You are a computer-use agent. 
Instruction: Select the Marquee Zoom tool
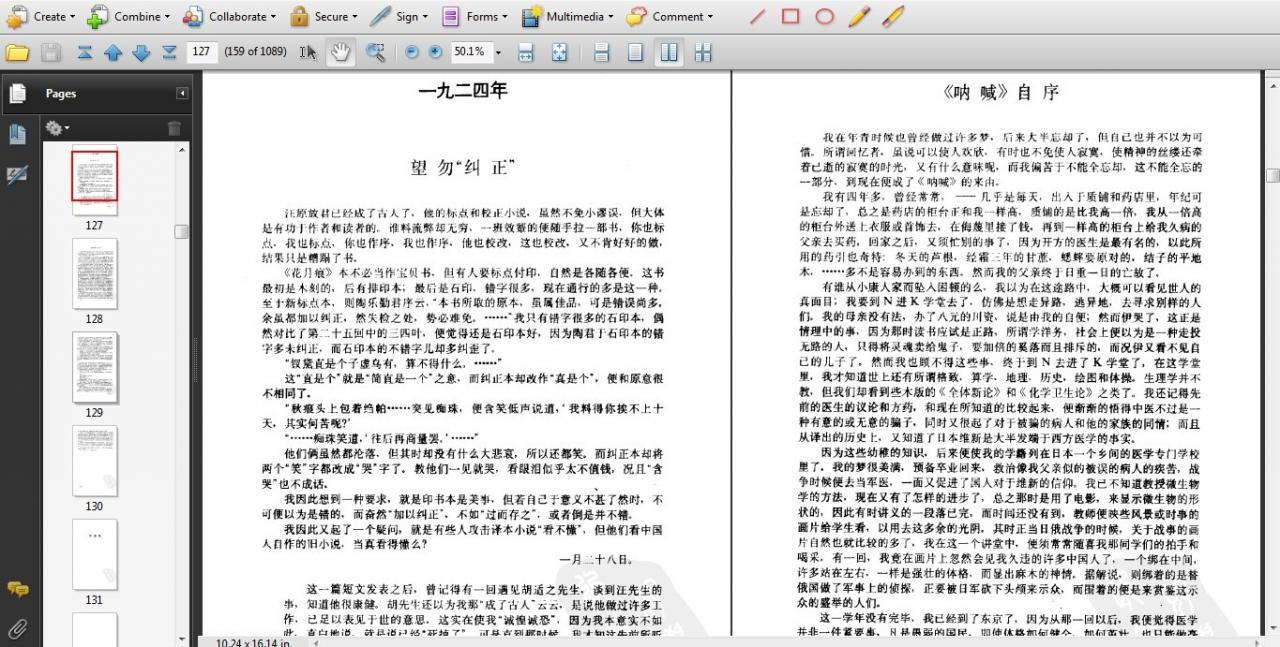coord(375,52)
